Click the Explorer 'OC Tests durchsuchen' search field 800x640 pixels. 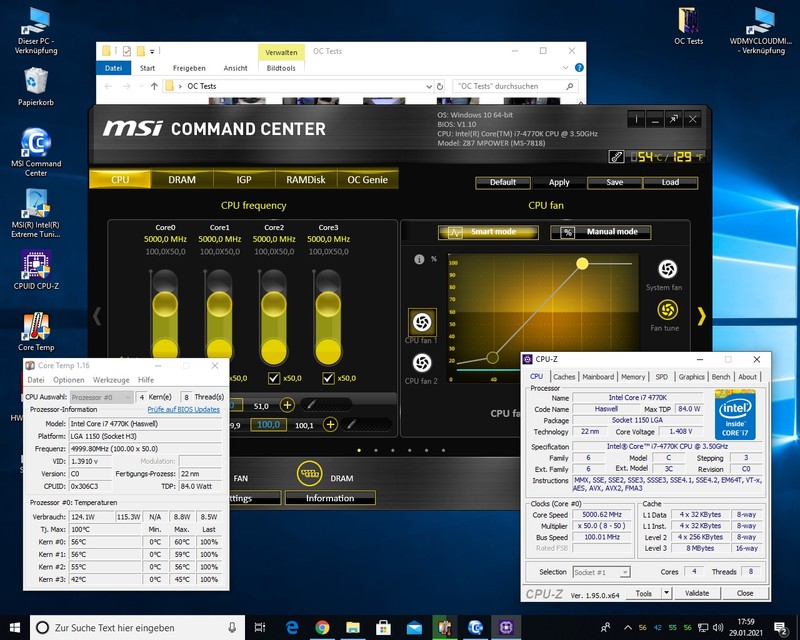pyautogui.click(x=515, y=86)
